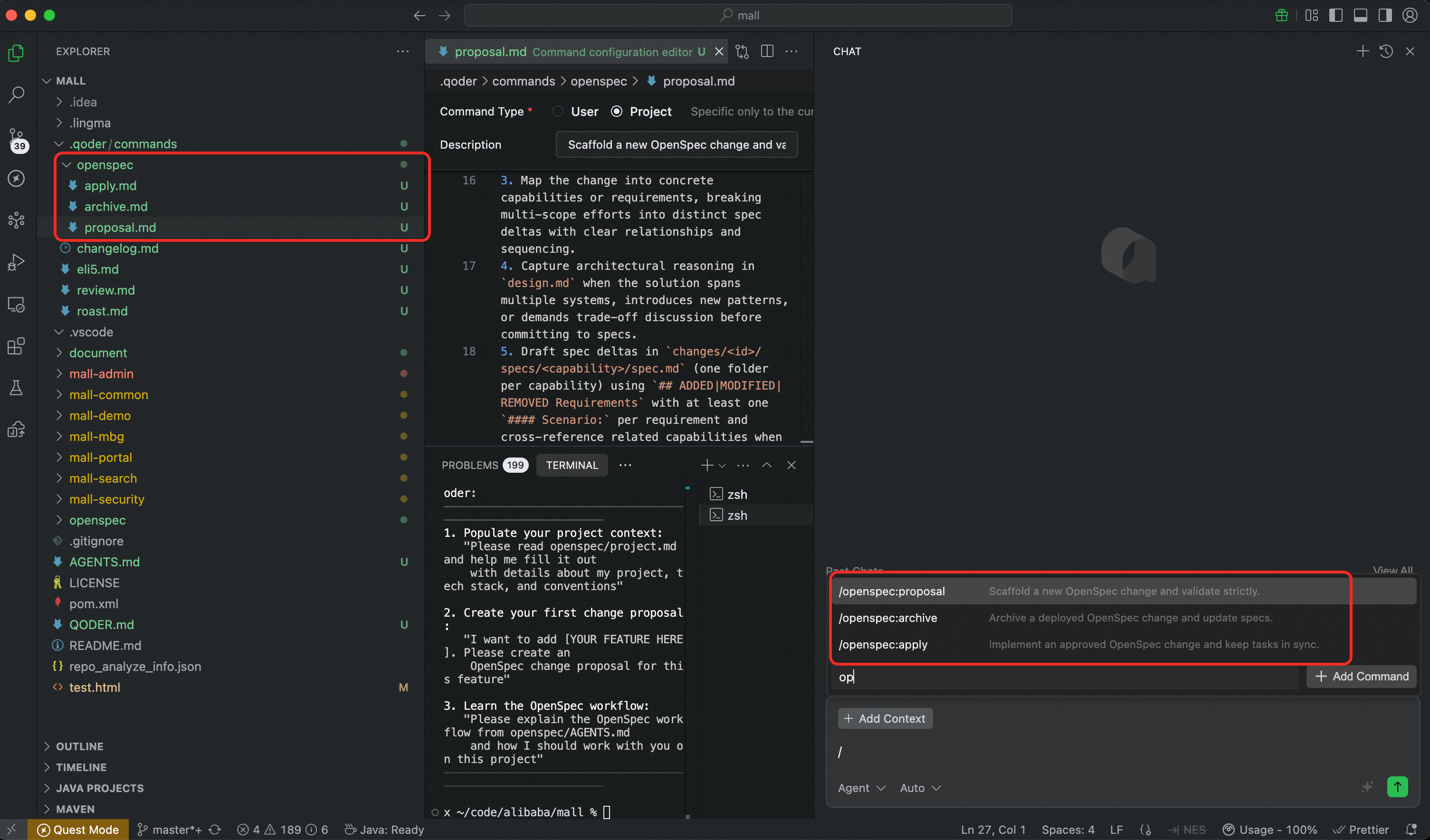Screen dimensions: 1430x840
Task: Open the Agent mode dropdown
Action: tap(861, 788)
